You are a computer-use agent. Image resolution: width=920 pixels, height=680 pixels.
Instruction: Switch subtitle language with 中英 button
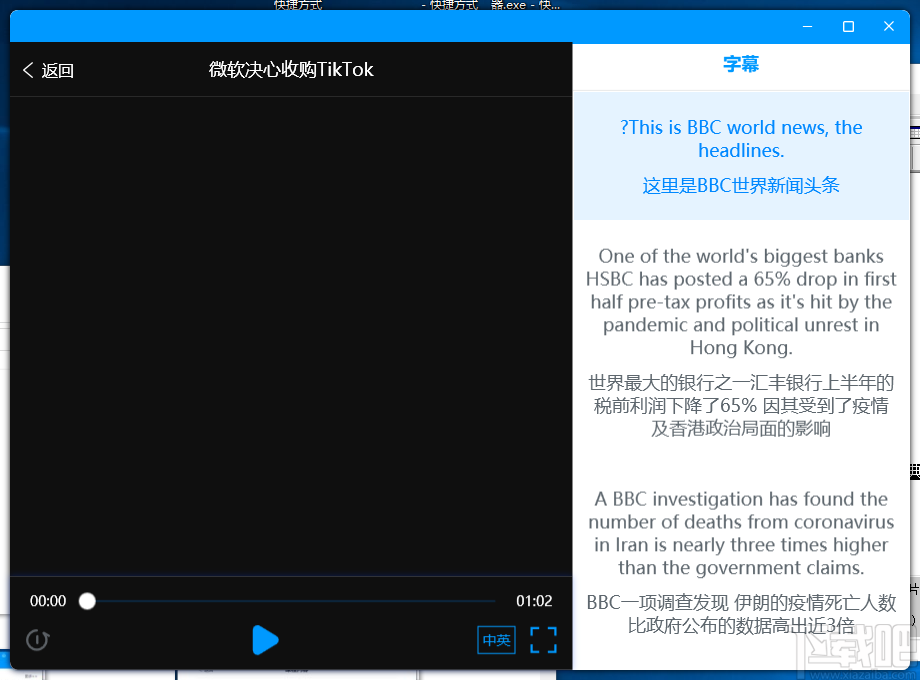pos(496,640)
